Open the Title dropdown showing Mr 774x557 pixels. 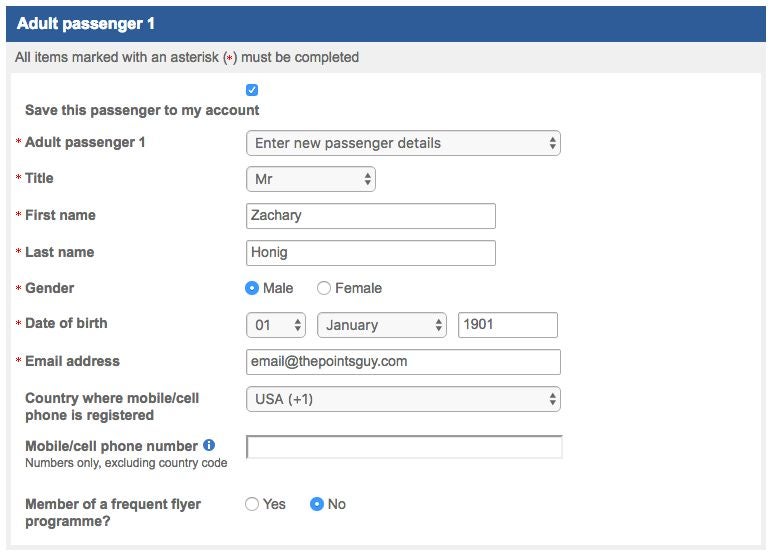pyautogui.click(x=310, y=179)
